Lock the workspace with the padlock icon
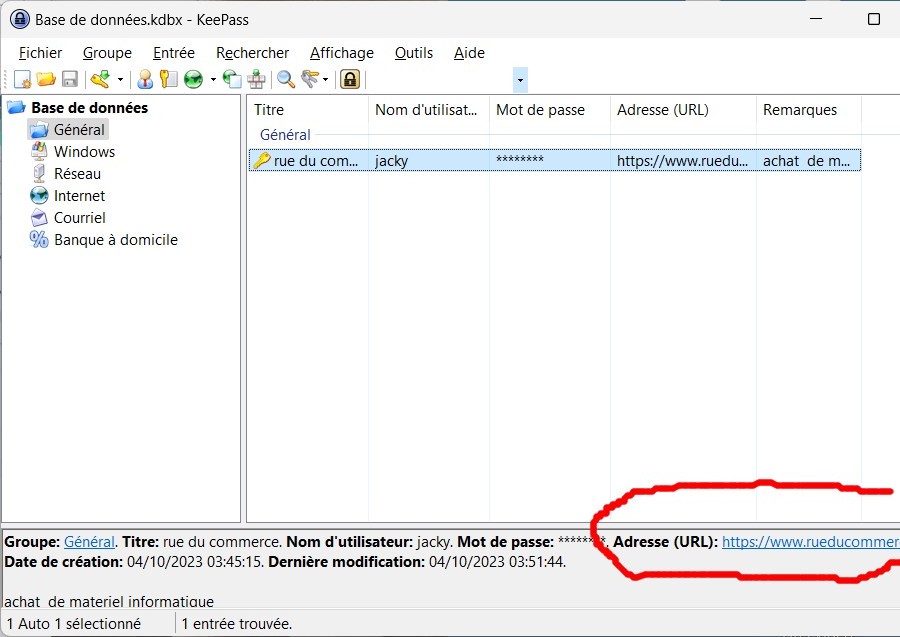Viewport: 900px width, 637px height. tap(350, 79)
